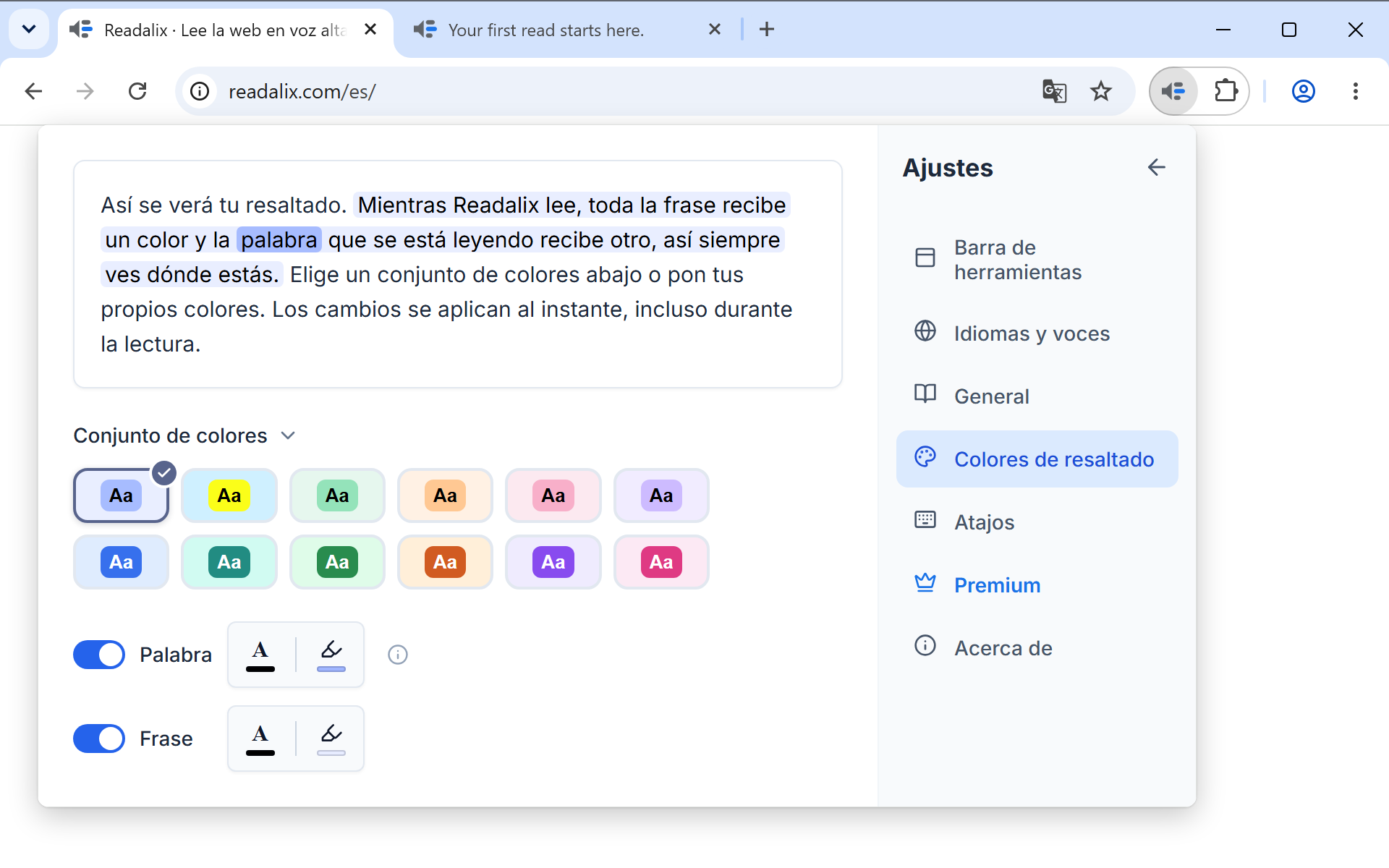Click the Ajustes back arrow icon
The height and width of the screenshot is (868, 1389).
click(x=1156, y=167)
